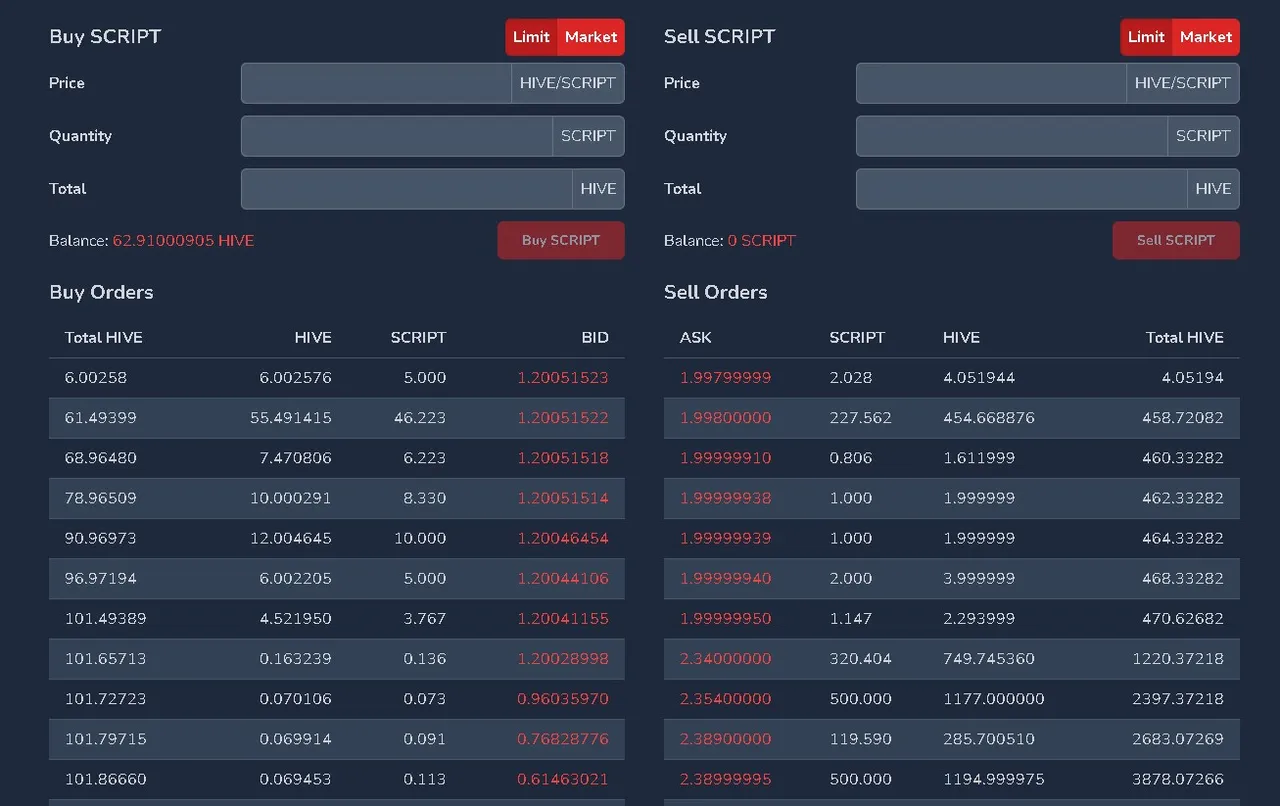Focus the Sell Quantity input field
1280x806 pixels.
click(x=1012, y=136)
